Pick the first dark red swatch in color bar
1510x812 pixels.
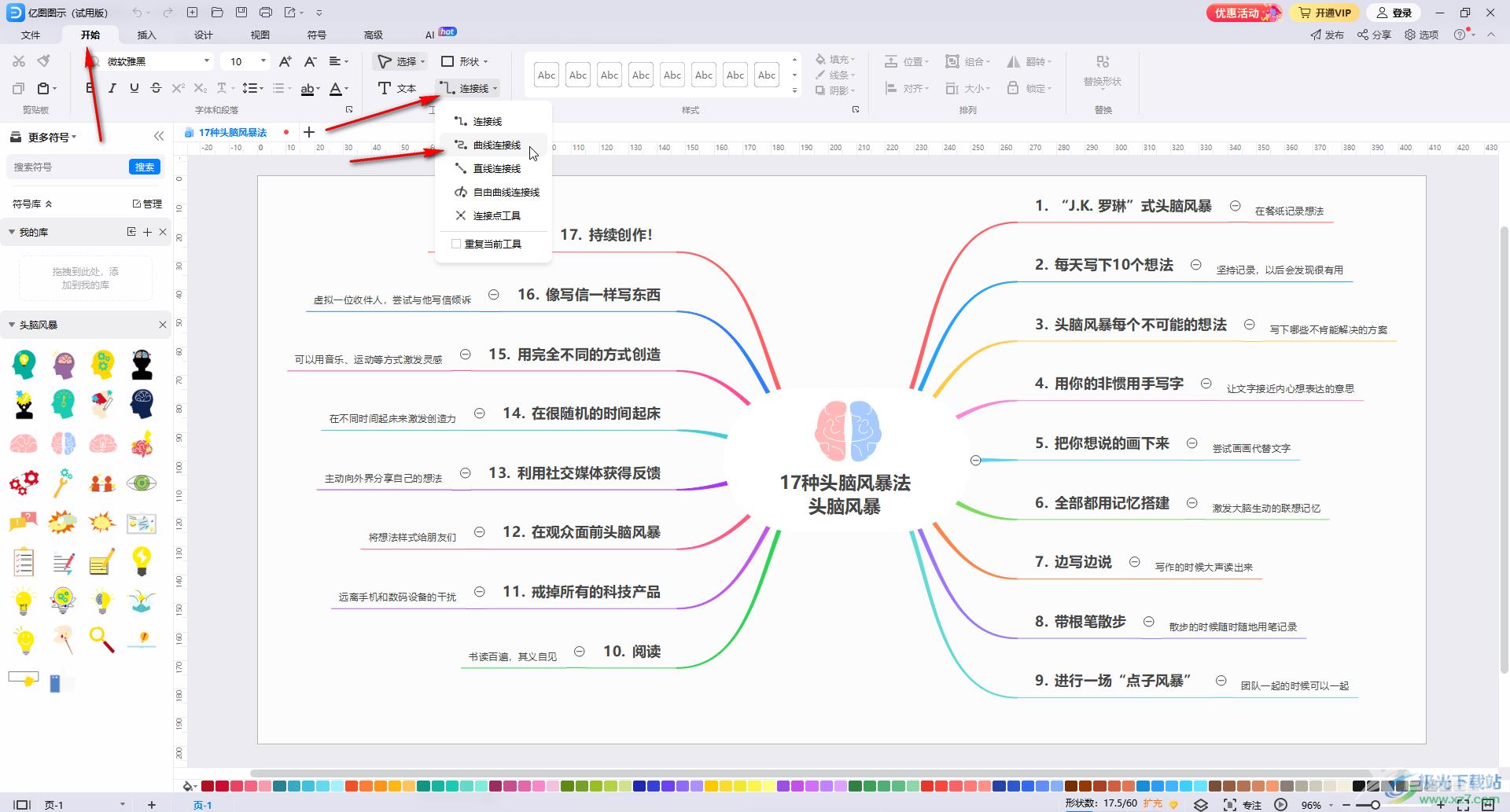tap(208, 785)
